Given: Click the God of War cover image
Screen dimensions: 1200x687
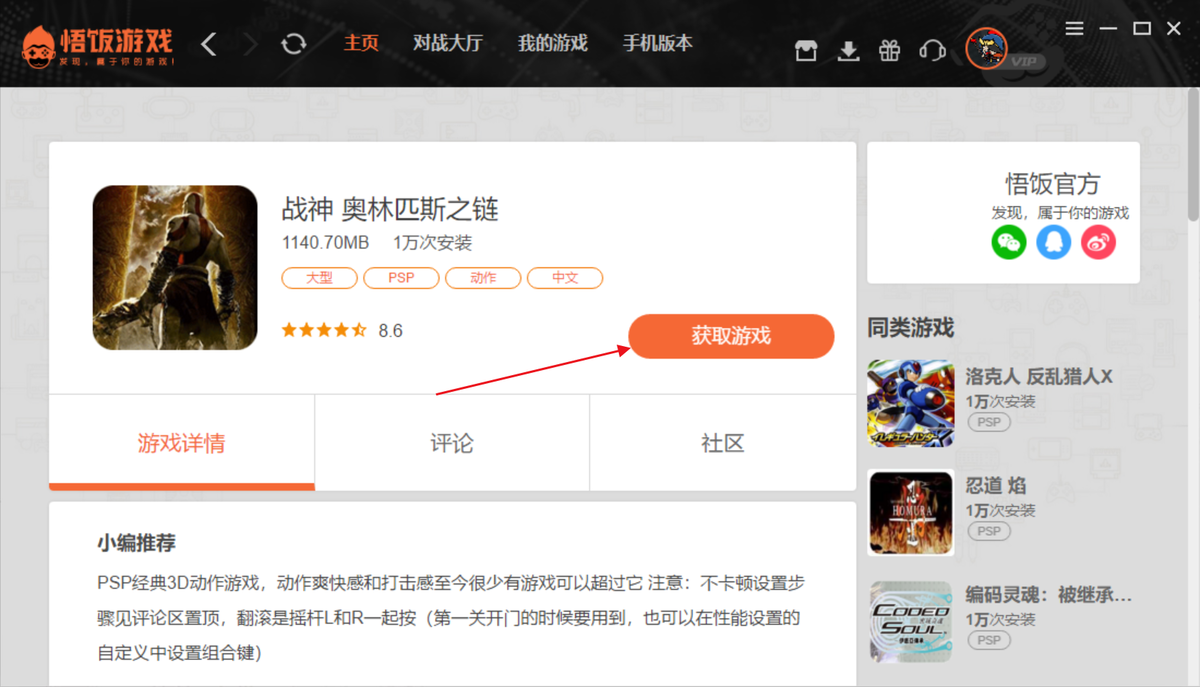Looking at the screenshot, I should point(175,267).
